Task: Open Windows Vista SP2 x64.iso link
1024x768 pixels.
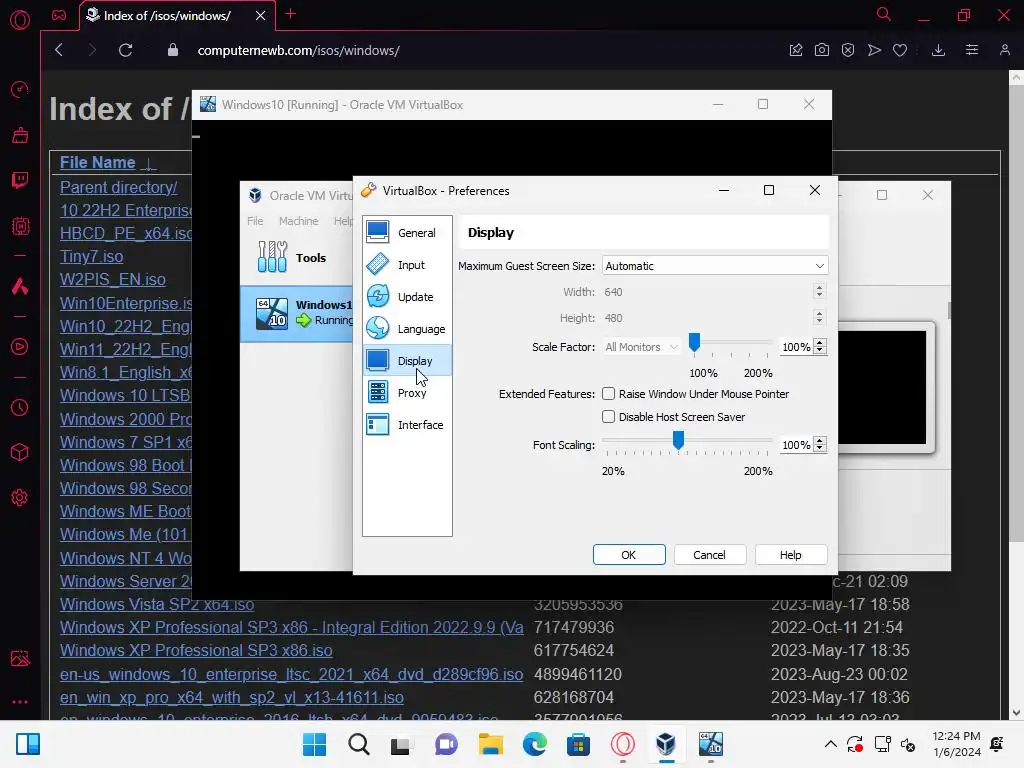Action: coord(157,604)
